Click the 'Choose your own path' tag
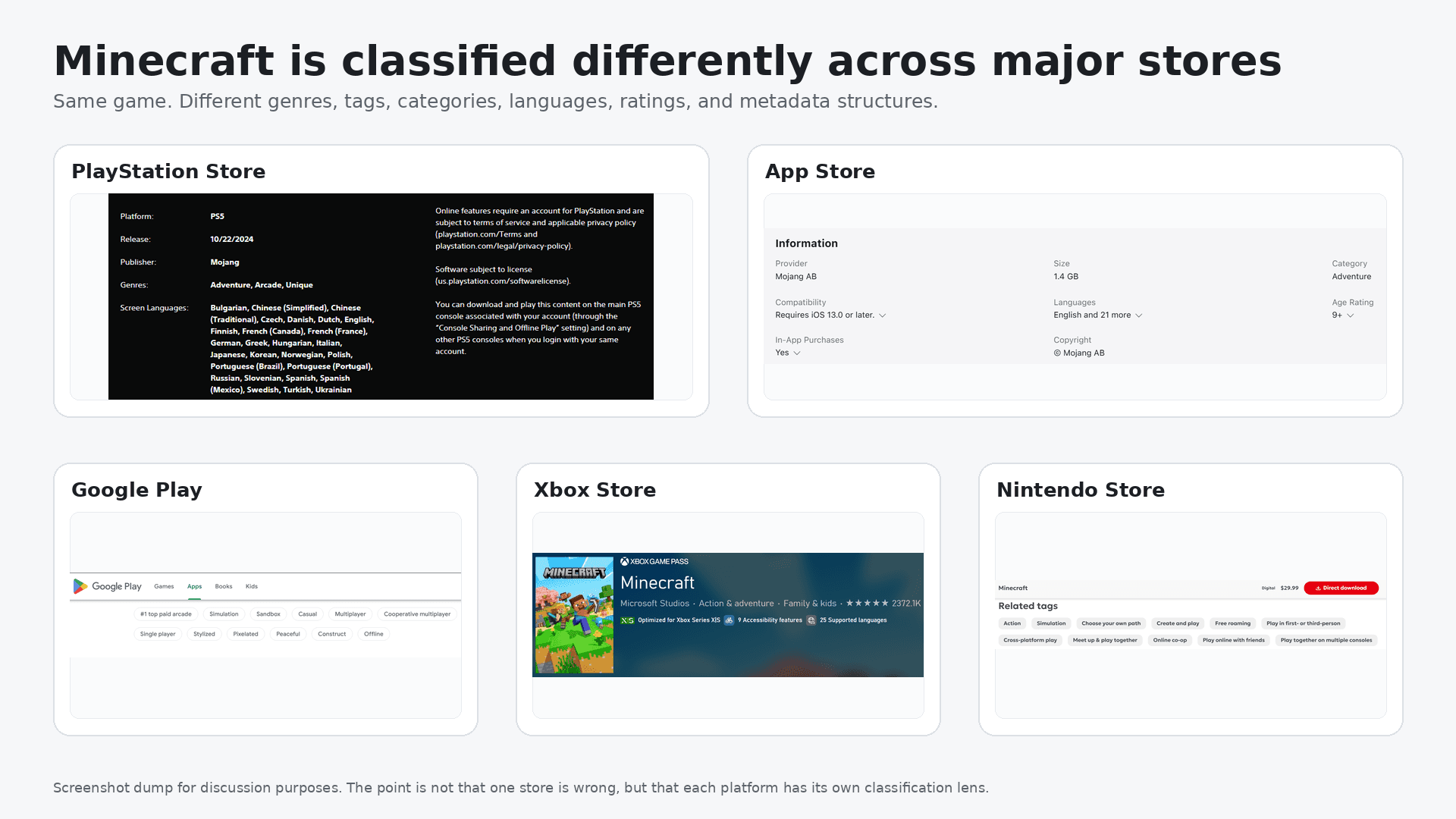This screenshot has width=1456, height=819. (x=1111, y=623)
